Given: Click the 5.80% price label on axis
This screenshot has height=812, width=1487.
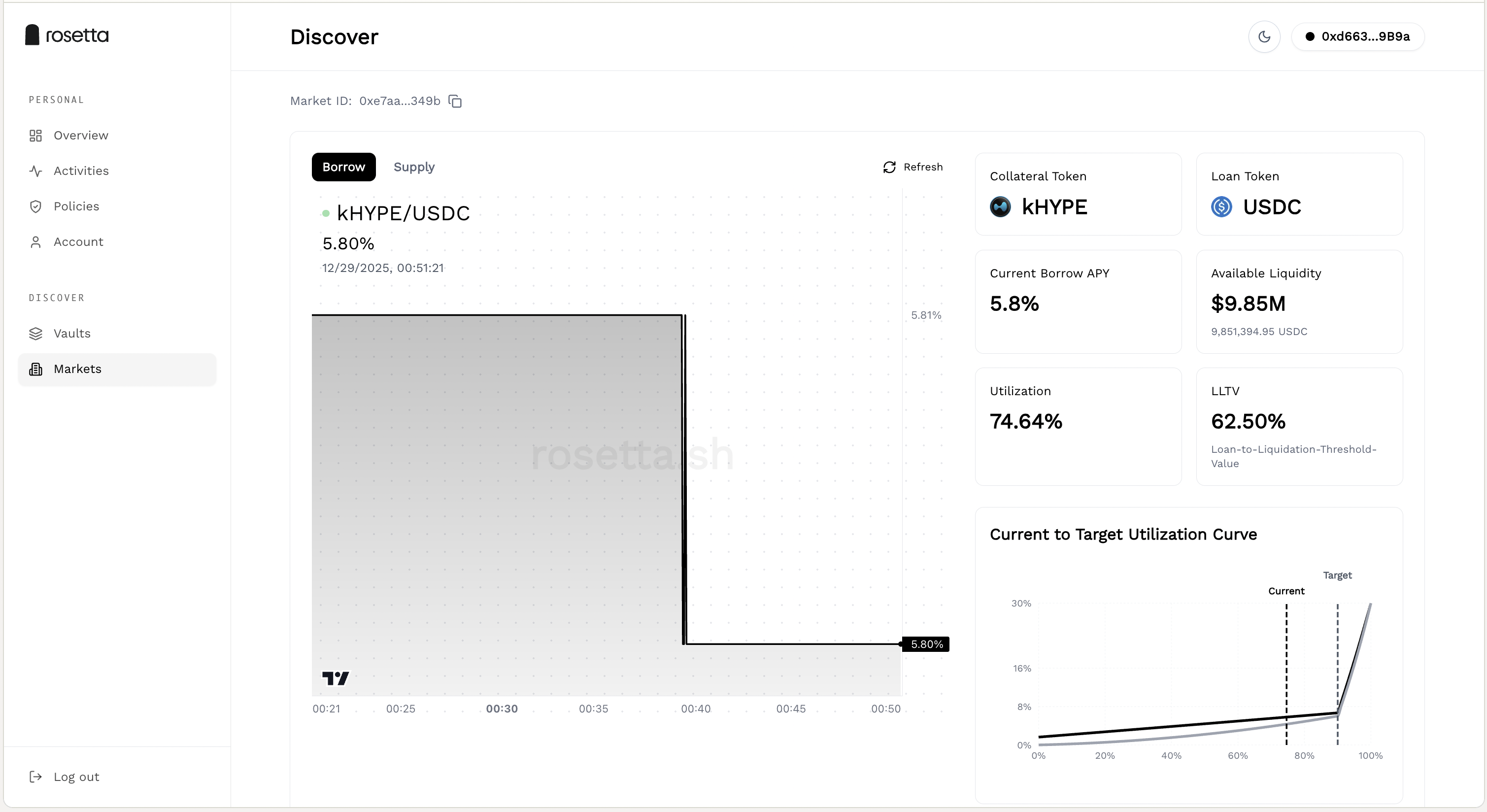Looking at the screenshot, I should (x=926, y=644).
